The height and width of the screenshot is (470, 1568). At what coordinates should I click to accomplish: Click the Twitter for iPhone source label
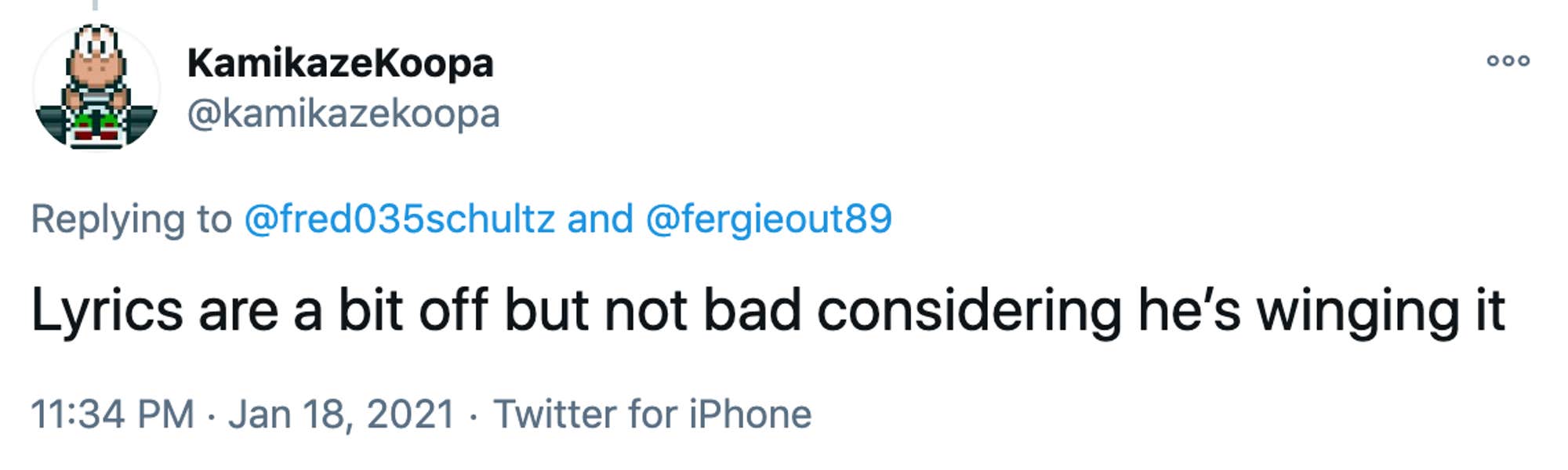[x=652, y=414]
